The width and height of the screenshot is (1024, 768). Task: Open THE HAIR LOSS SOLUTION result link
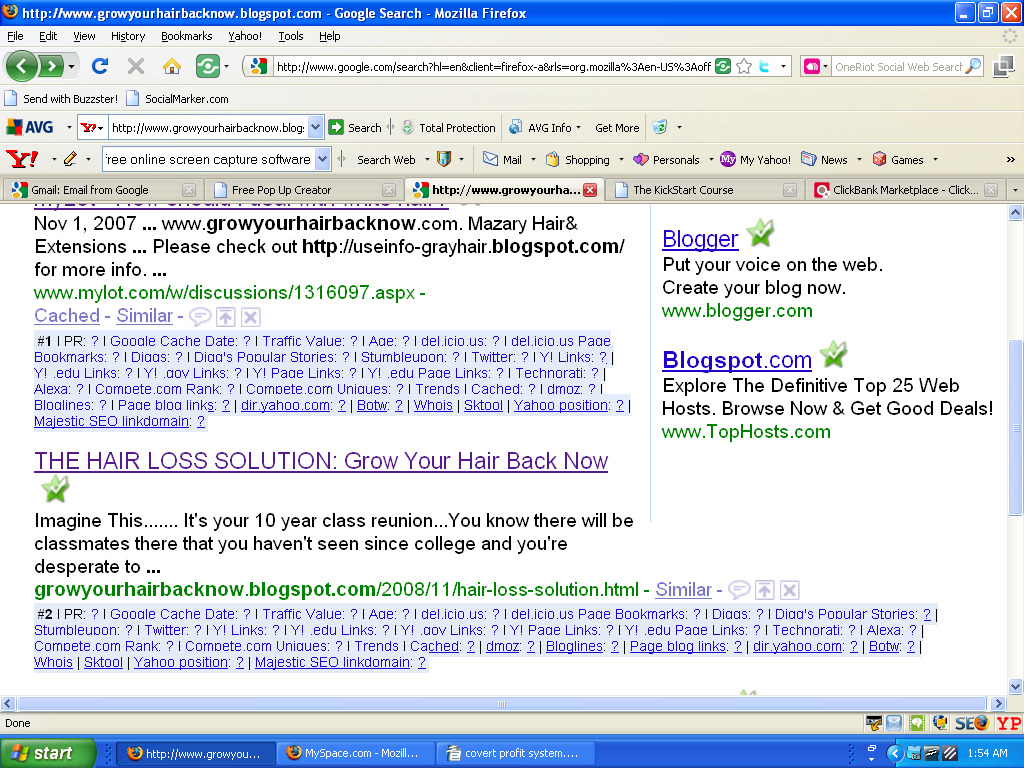point(321,461)
